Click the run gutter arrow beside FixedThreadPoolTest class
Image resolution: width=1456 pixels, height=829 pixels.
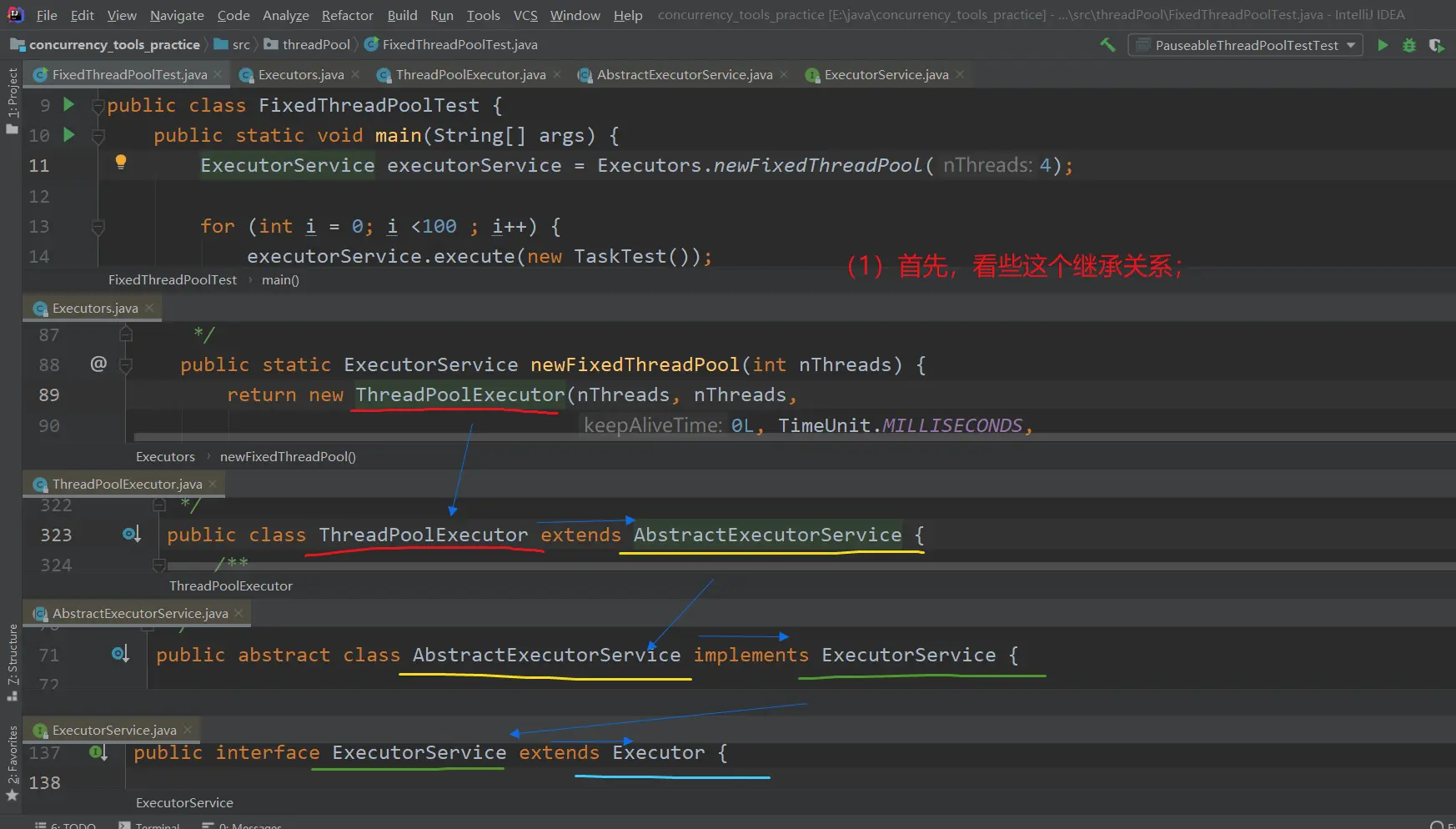[x=69, y=105]
